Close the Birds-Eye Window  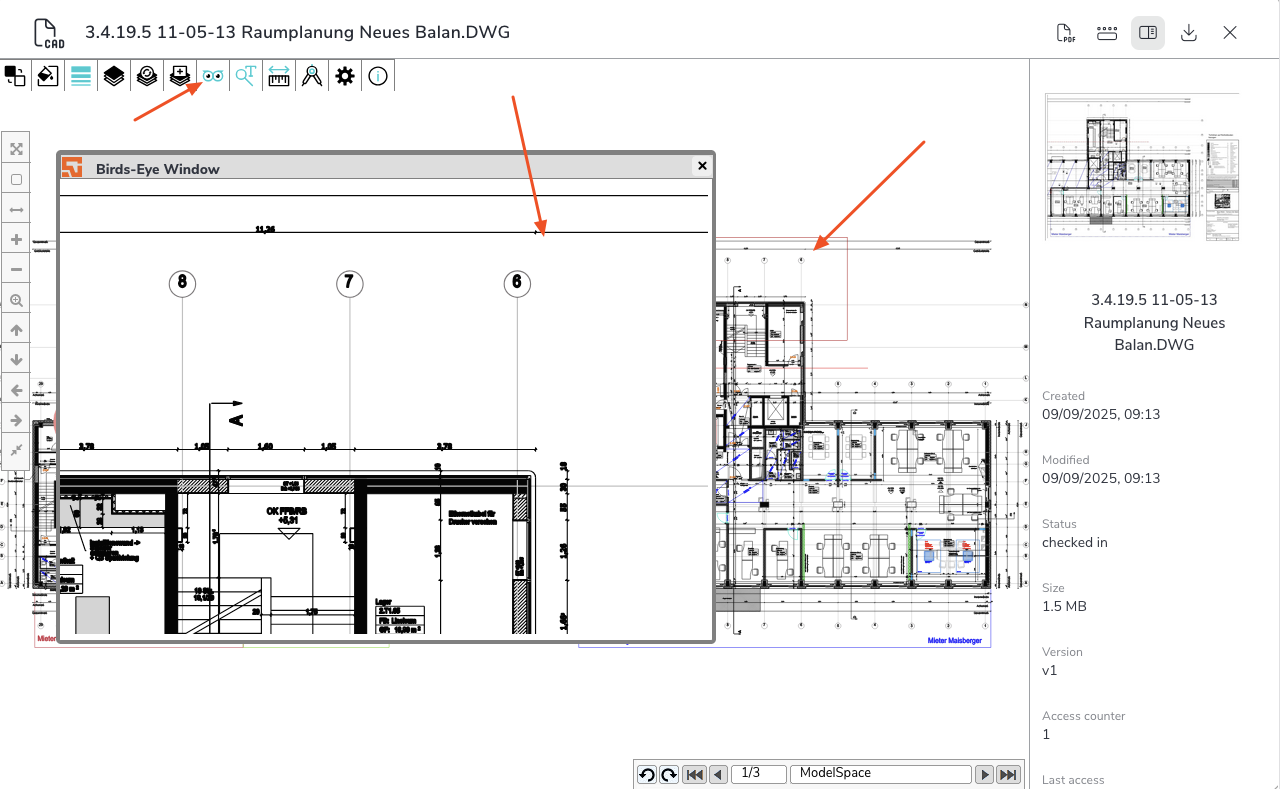tap(702, 166)
